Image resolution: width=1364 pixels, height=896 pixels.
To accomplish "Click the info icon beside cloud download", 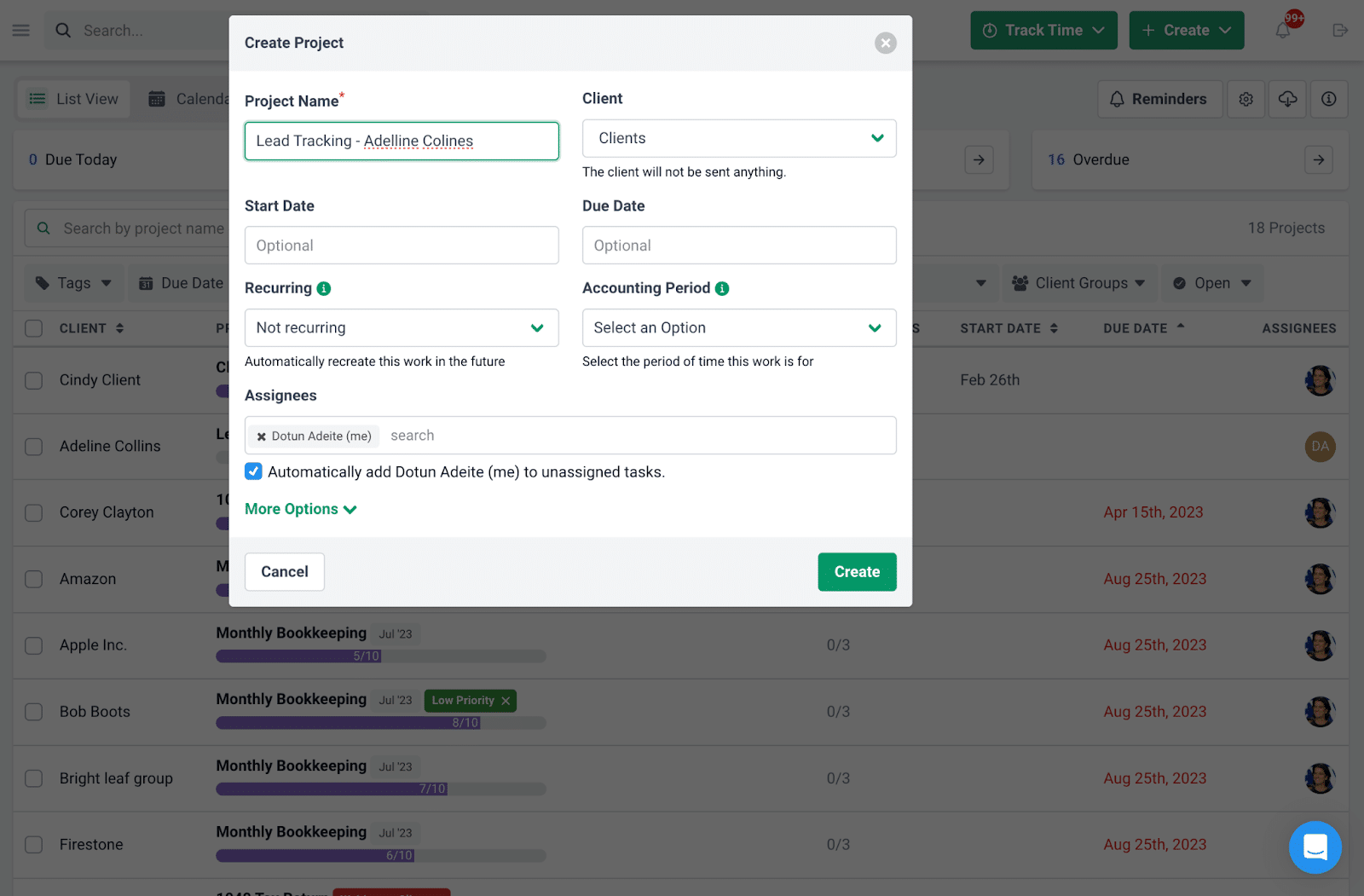I will point(1328,99).
